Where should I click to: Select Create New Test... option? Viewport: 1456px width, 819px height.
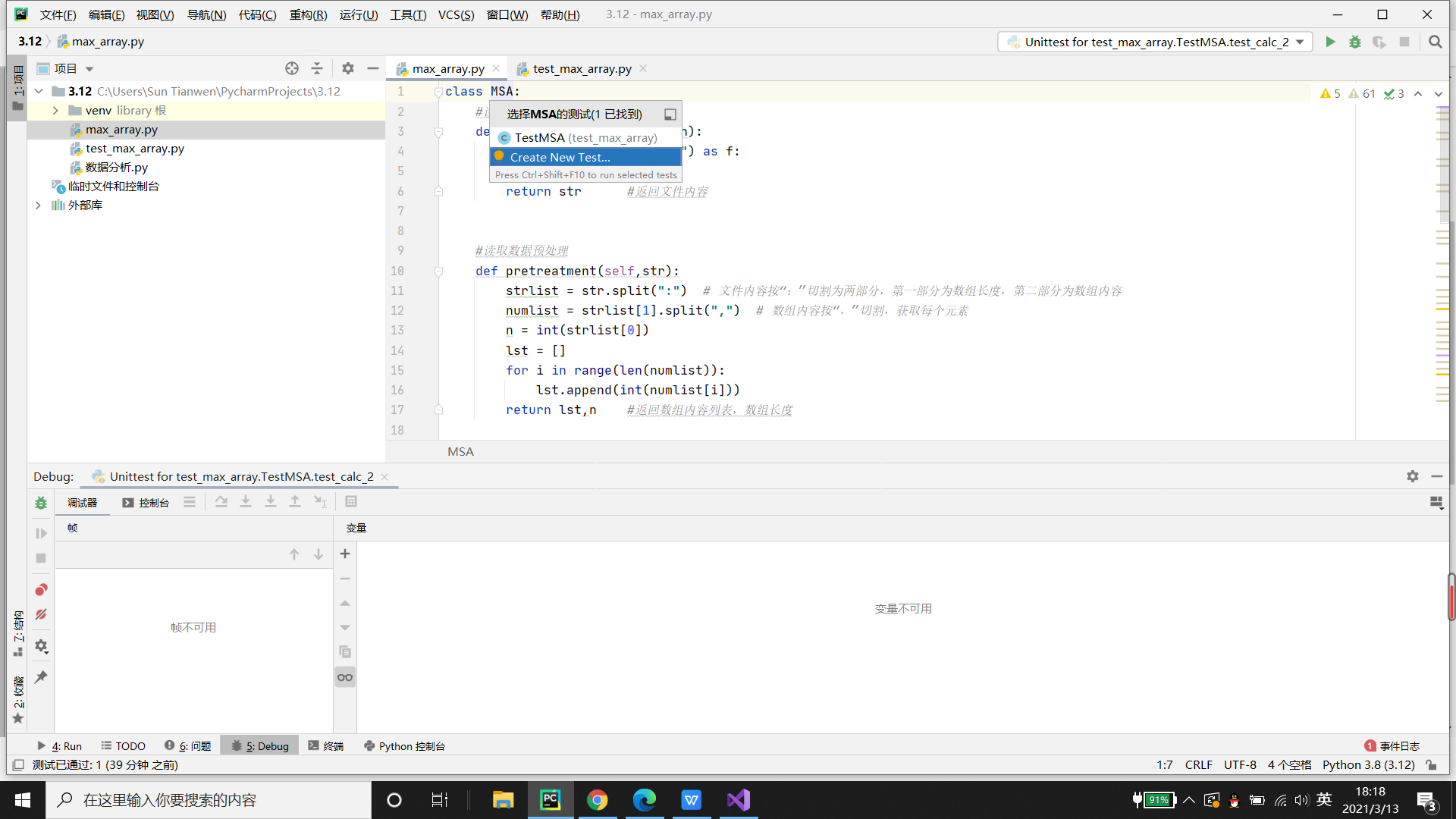tap(560, 157)
